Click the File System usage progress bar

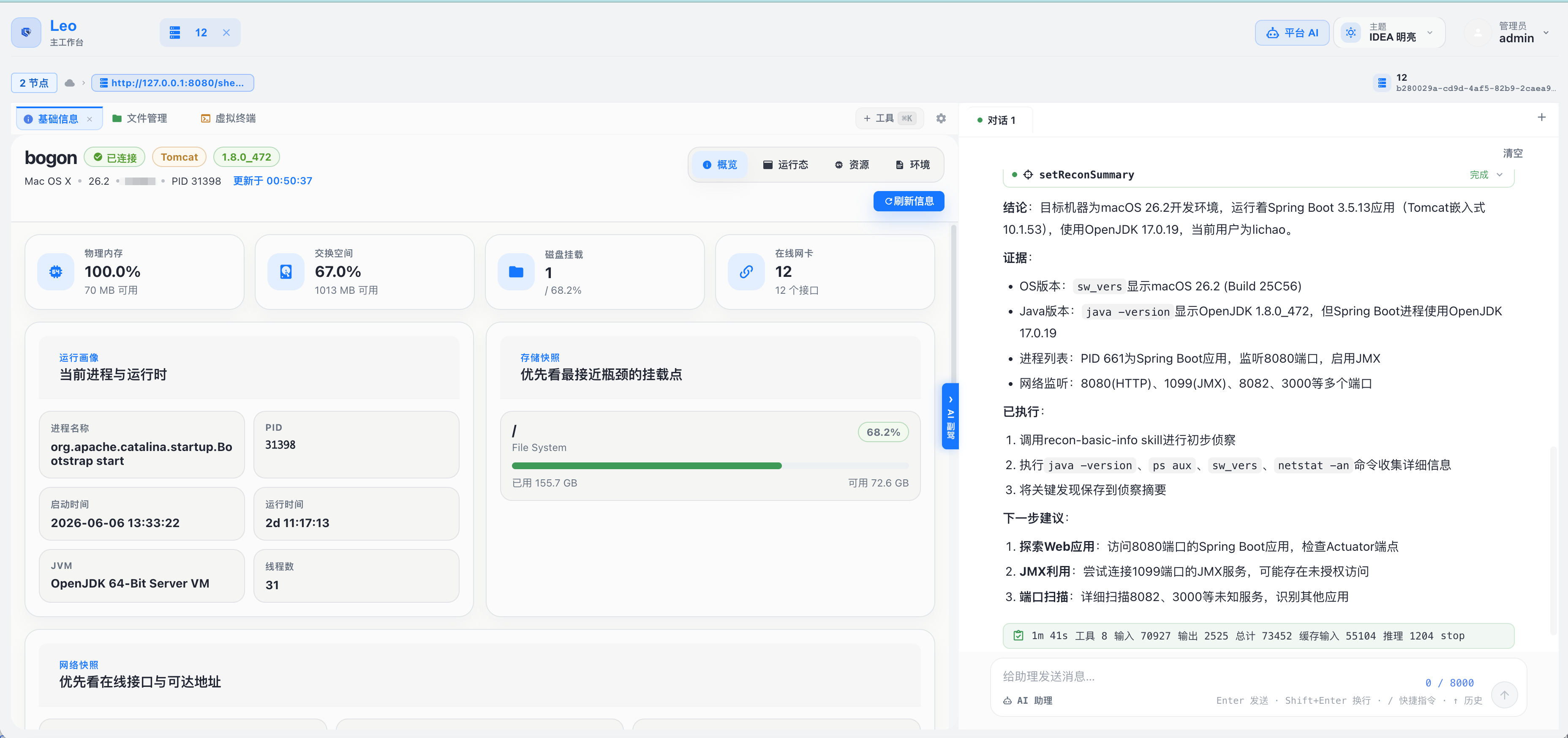click(710, 466)
